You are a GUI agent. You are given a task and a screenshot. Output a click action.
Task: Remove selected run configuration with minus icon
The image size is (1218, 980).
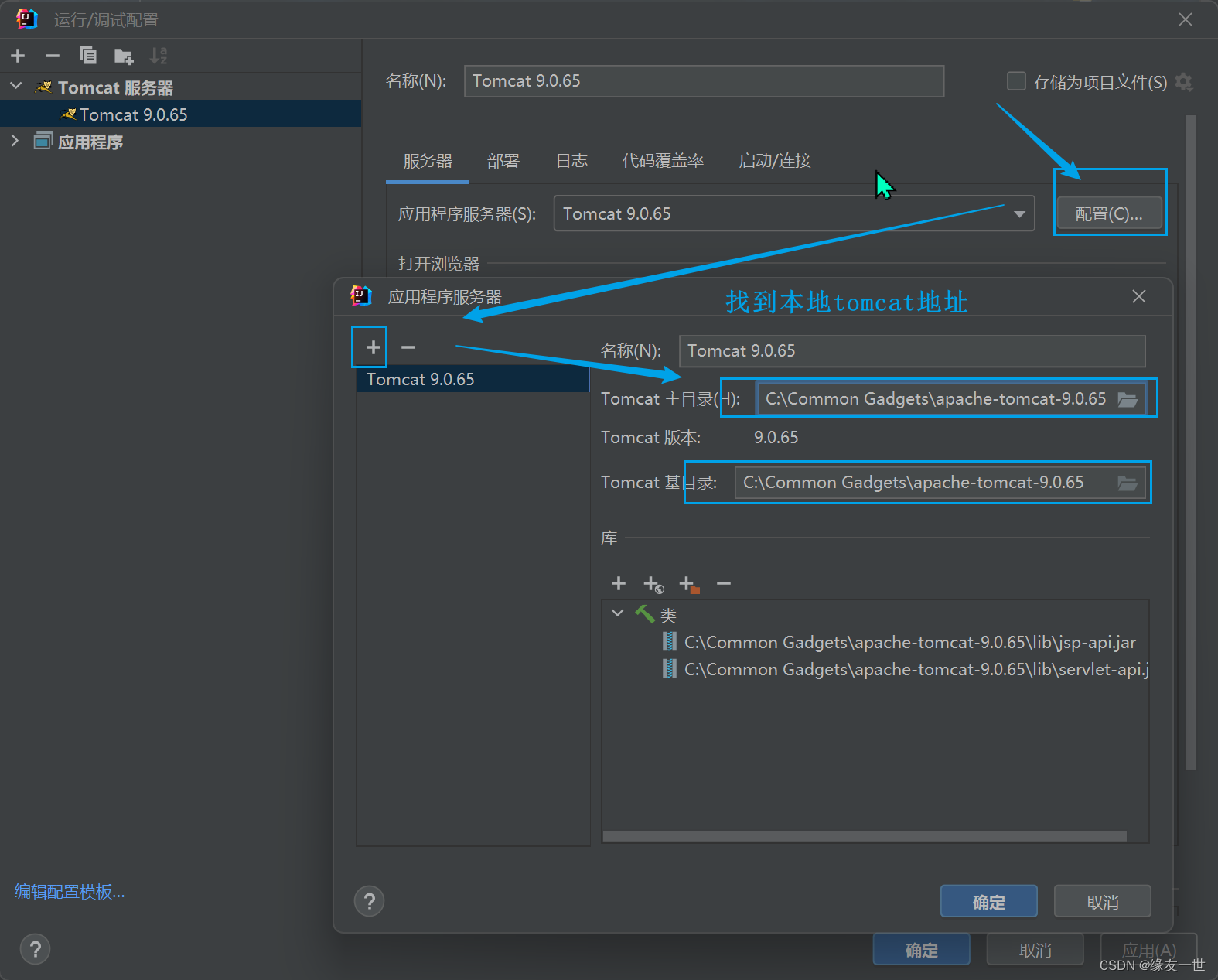point(53,56)
